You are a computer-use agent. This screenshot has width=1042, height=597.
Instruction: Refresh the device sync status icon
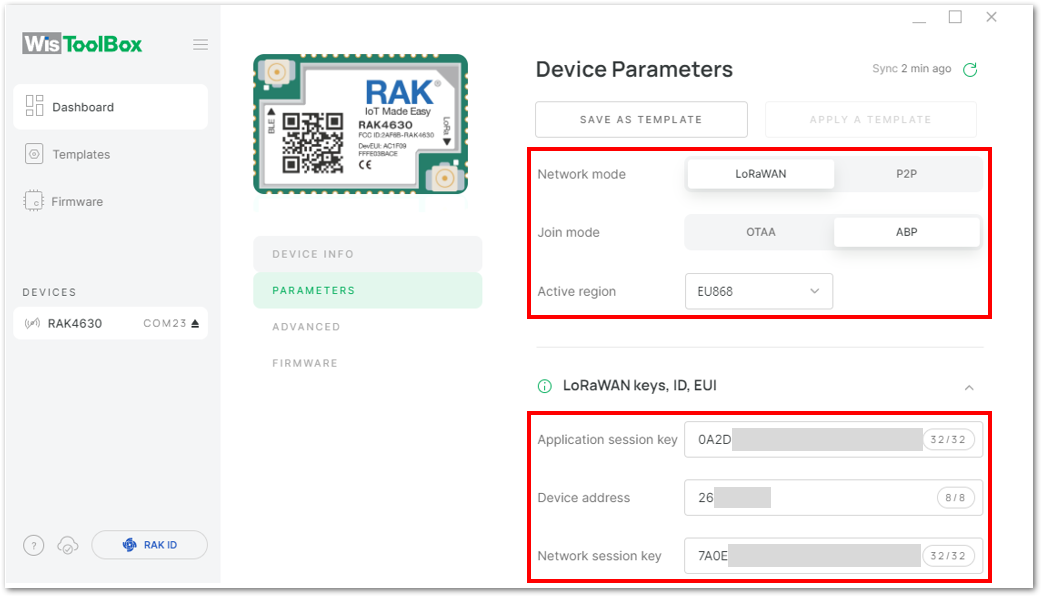970,69
